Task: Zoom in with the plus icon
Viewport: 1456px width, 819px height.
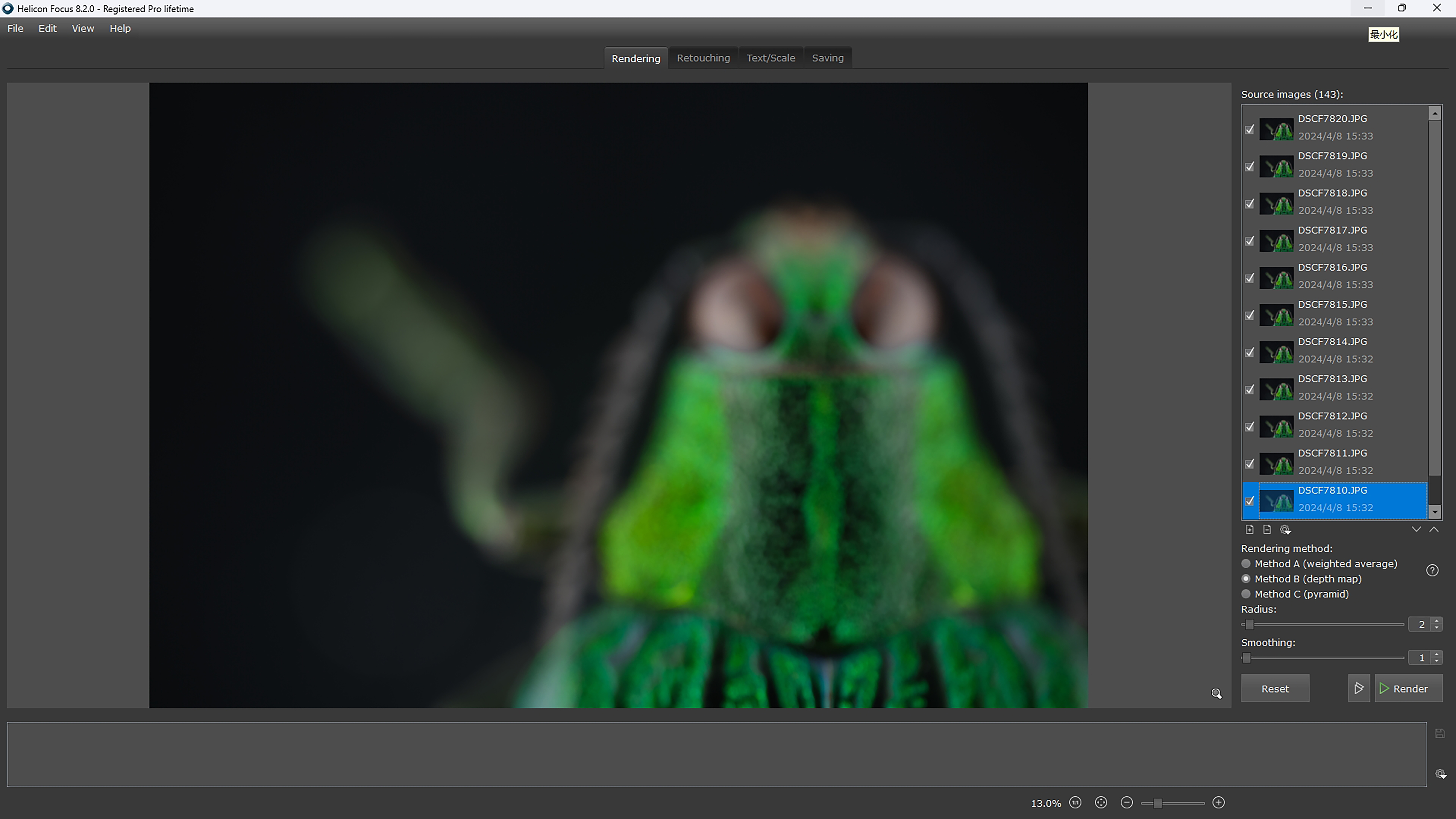Action: pyautogui.click(x=1219, y=803)
